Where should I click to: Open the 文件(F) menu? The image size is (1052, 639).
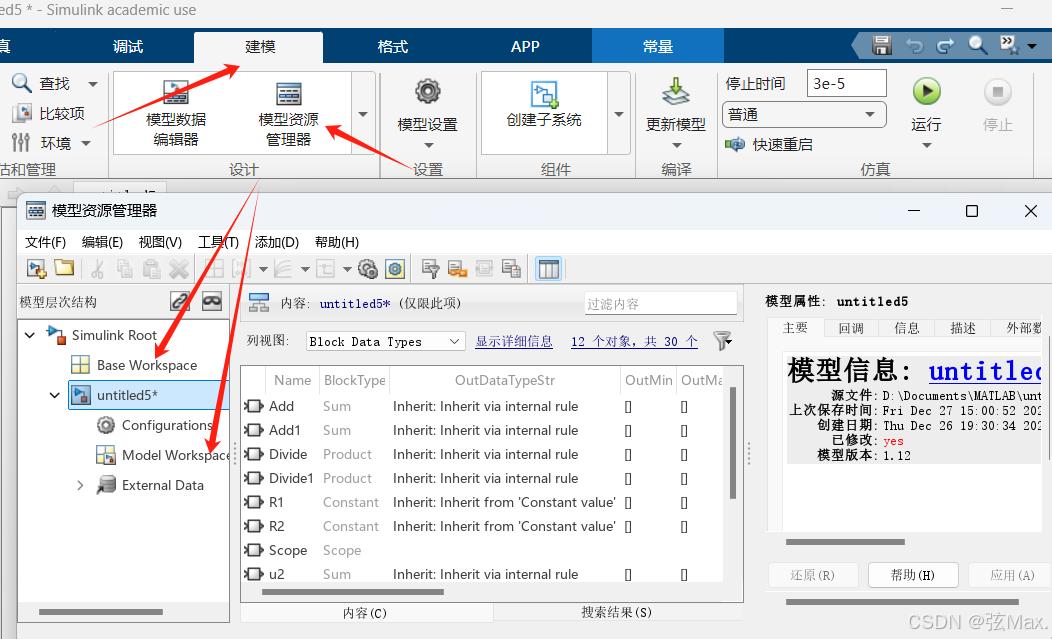coord(45,242)
